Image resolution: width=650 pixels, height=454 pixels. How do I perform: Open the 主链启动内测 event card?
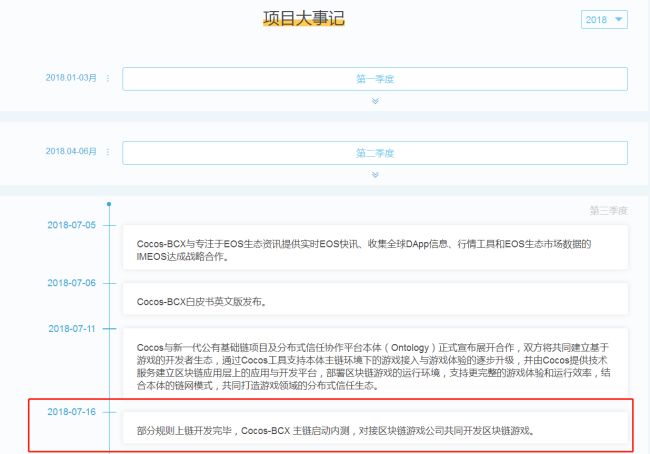375,429
